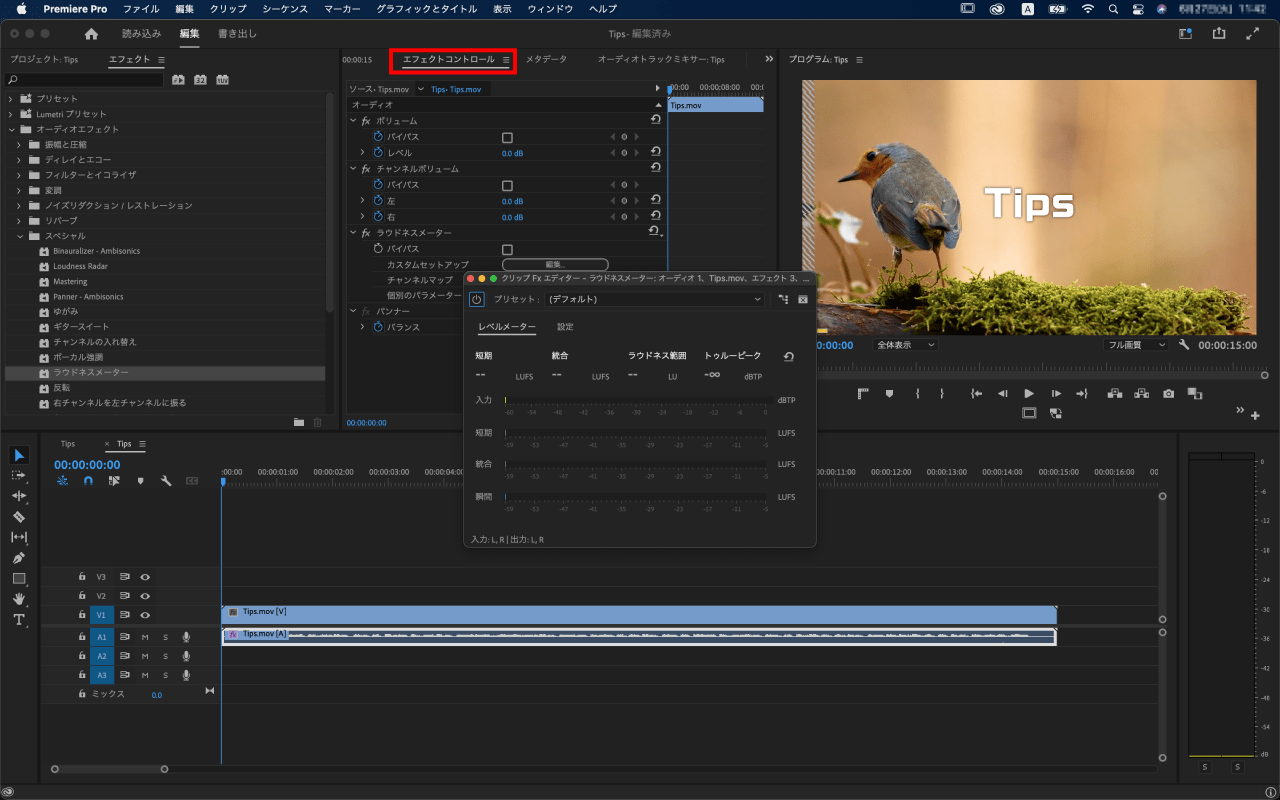Collapse the オーディオエフェクト folder
Image resolution: width=1280 pixels, height=800 pixels.
pos(11,129)
